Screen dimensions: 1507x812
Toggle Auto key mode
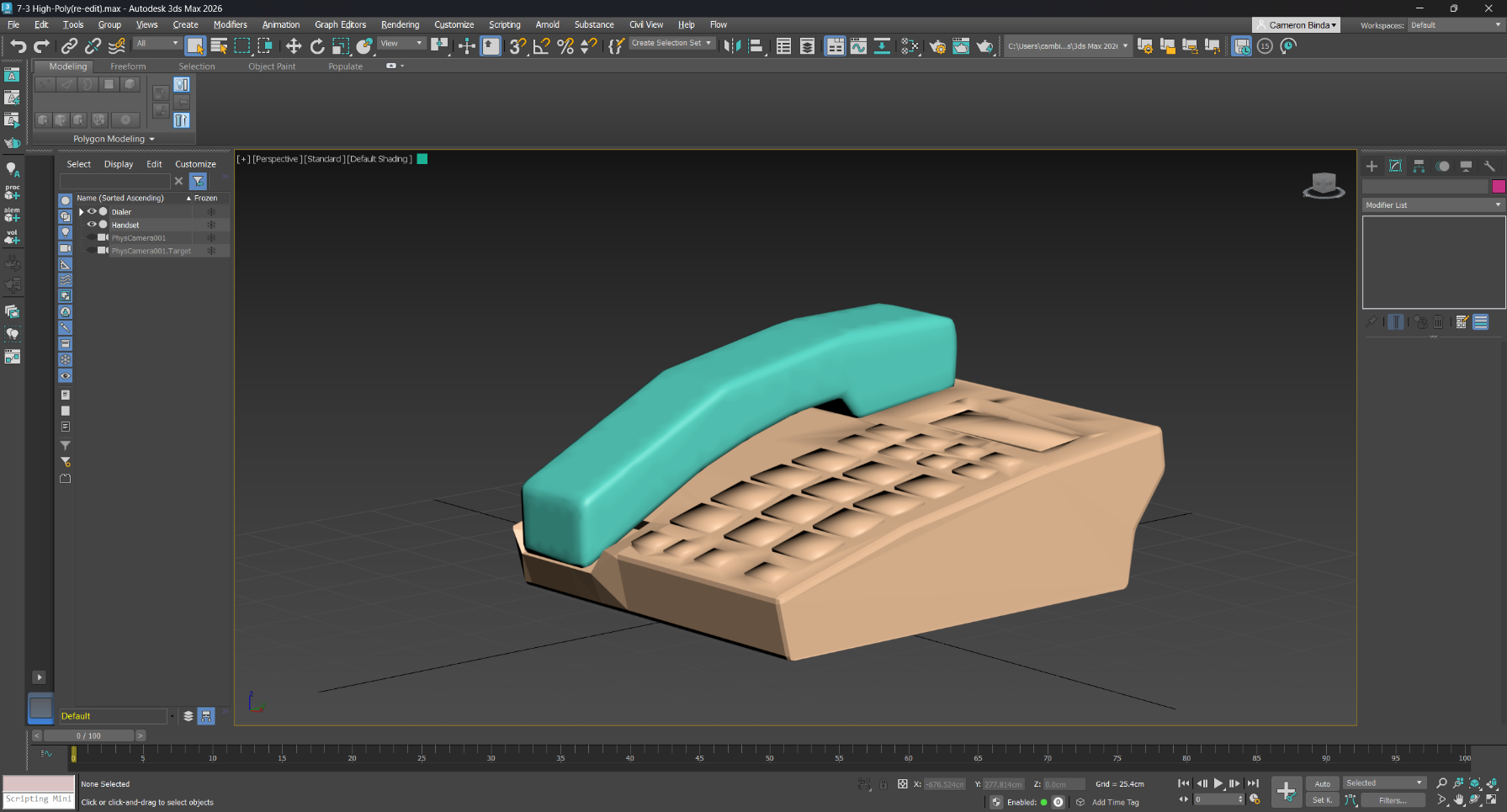1323,783
